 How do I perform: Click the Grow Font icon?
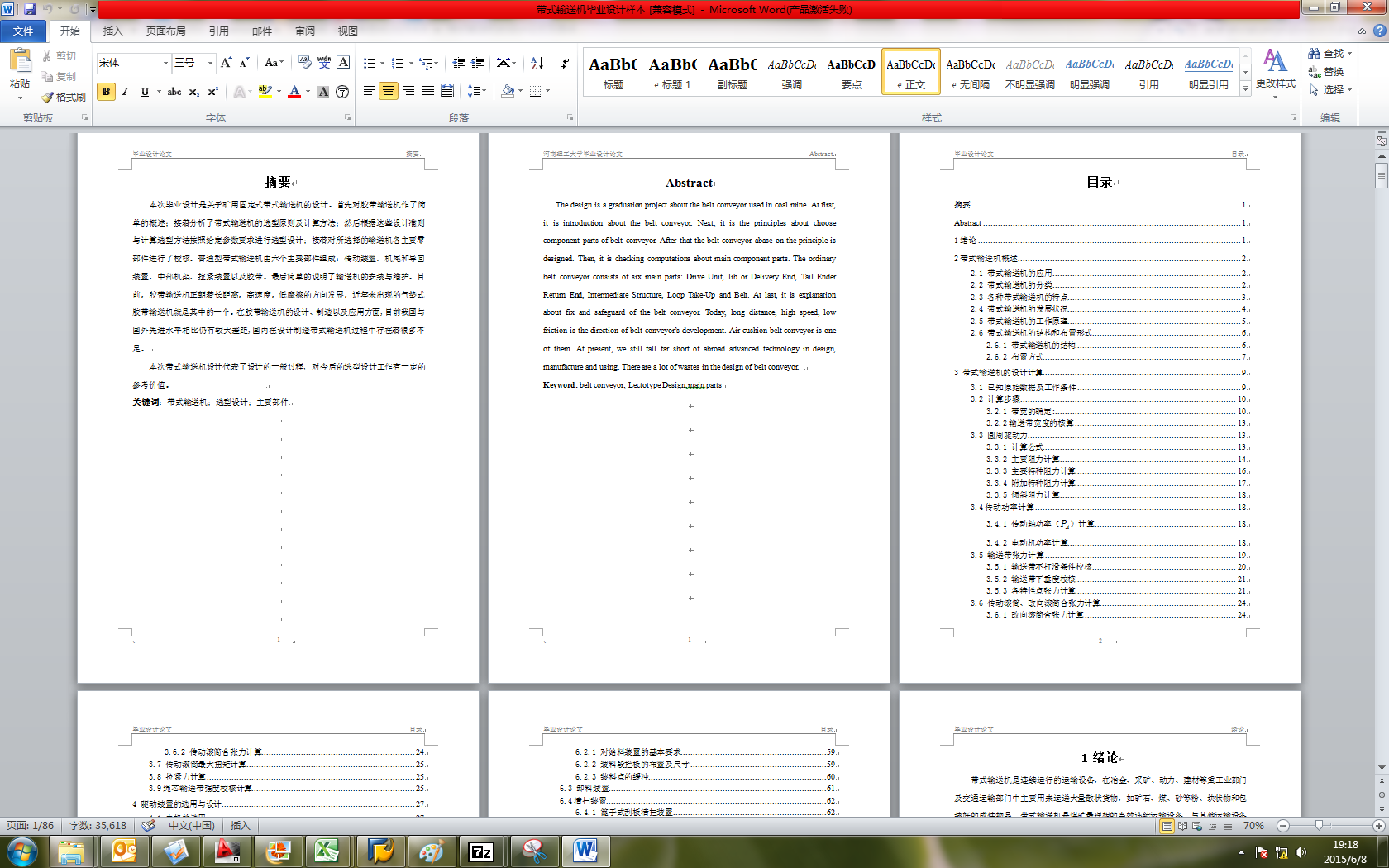[226, 63]
